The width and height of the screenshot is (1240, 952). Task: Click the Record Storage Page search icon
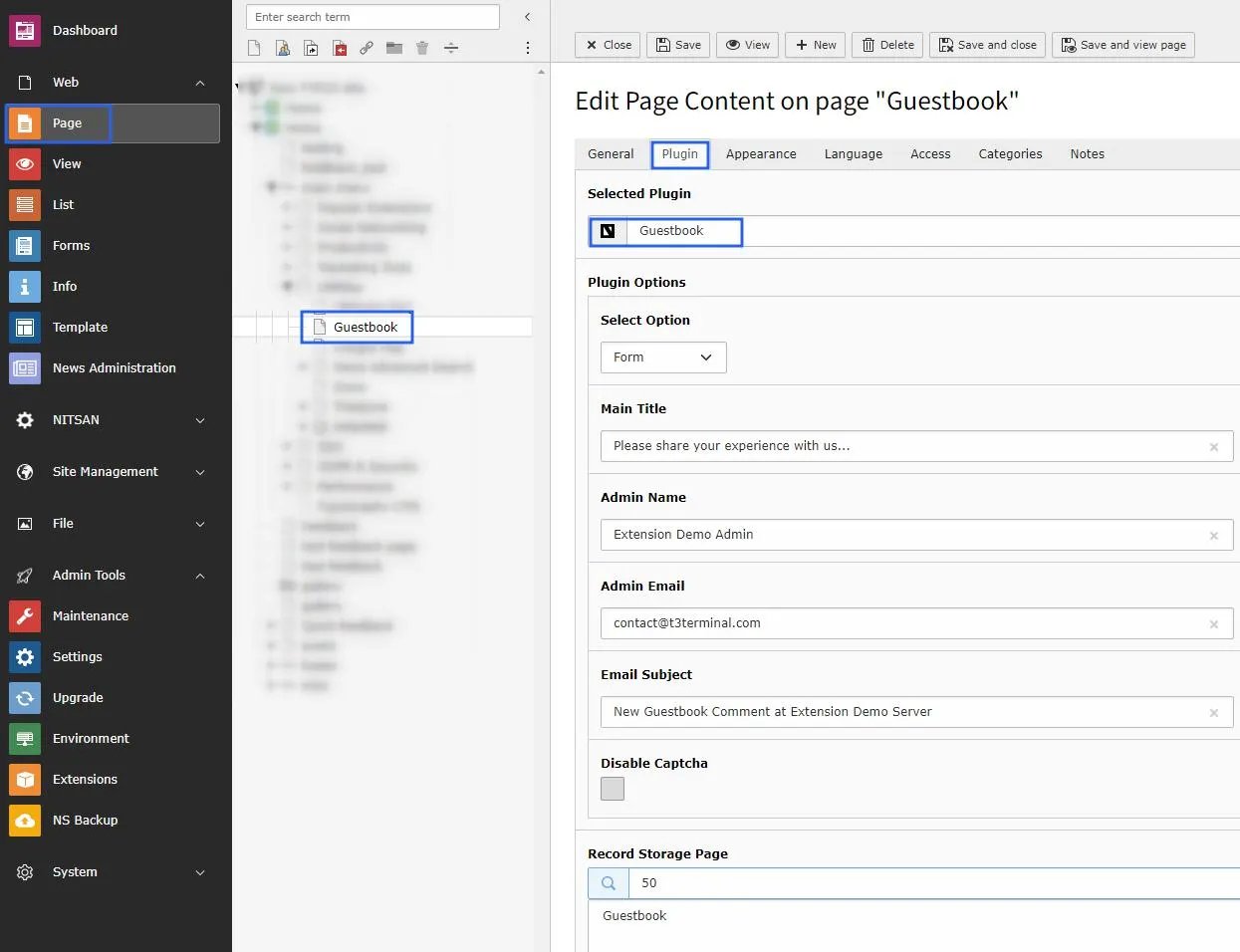coord(609,883)
